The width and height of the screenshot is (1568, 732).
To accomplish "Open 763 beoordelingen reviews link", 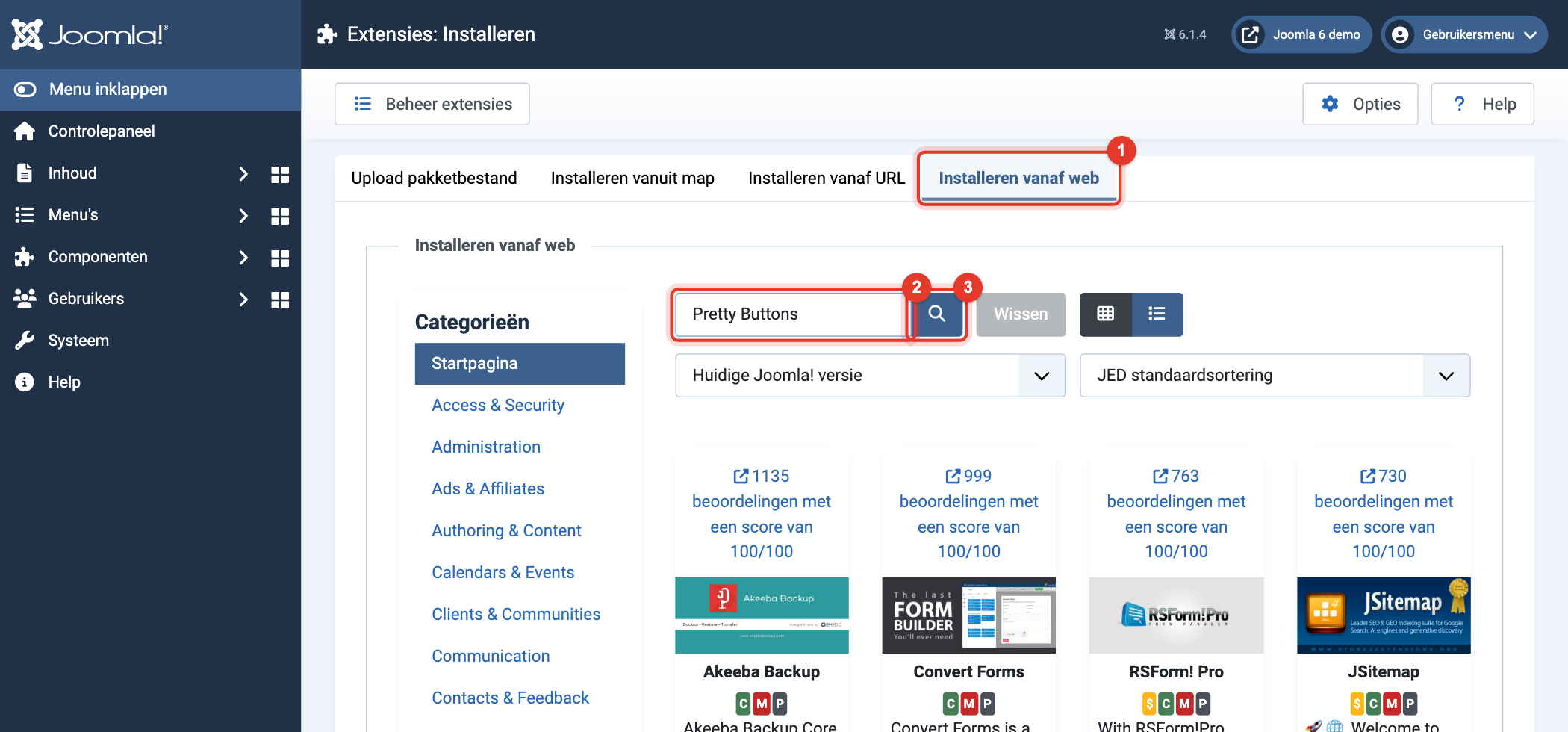I will click(1176, 514).
